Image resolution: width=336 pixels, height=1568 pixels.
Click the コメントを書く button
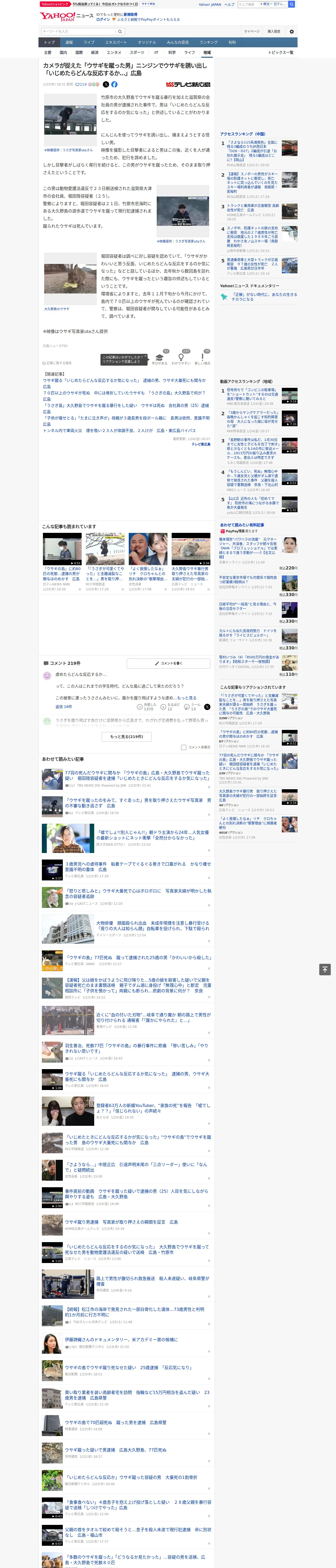169,664
